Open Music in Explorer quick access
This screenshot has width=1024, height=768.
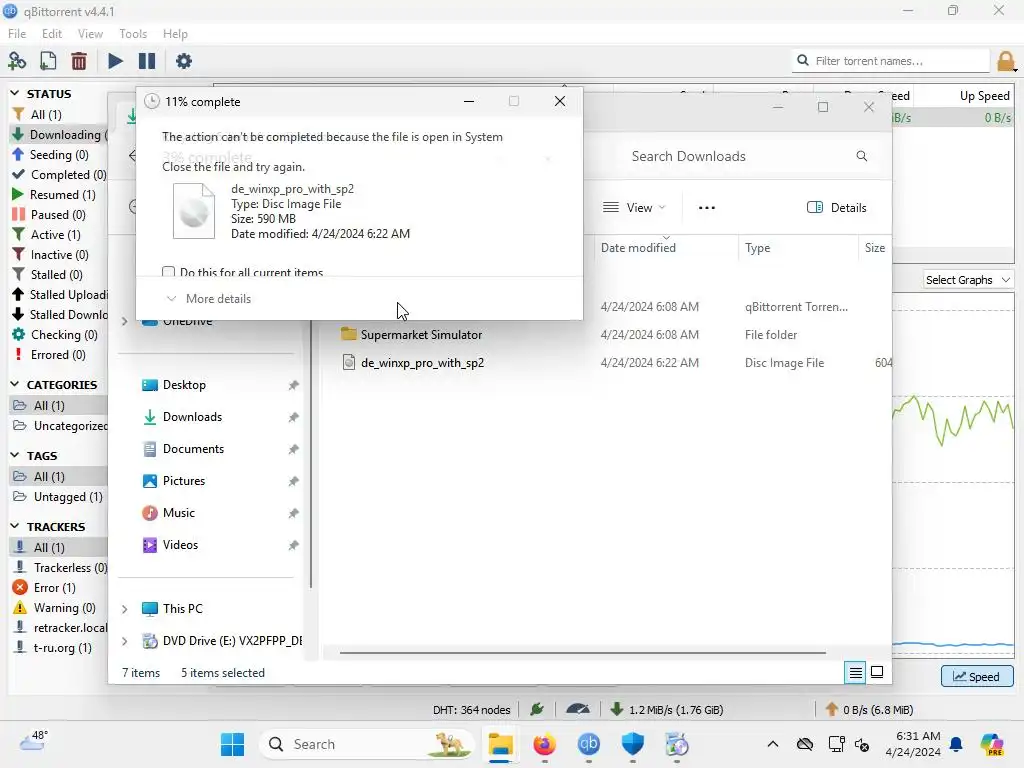[179, 513]
